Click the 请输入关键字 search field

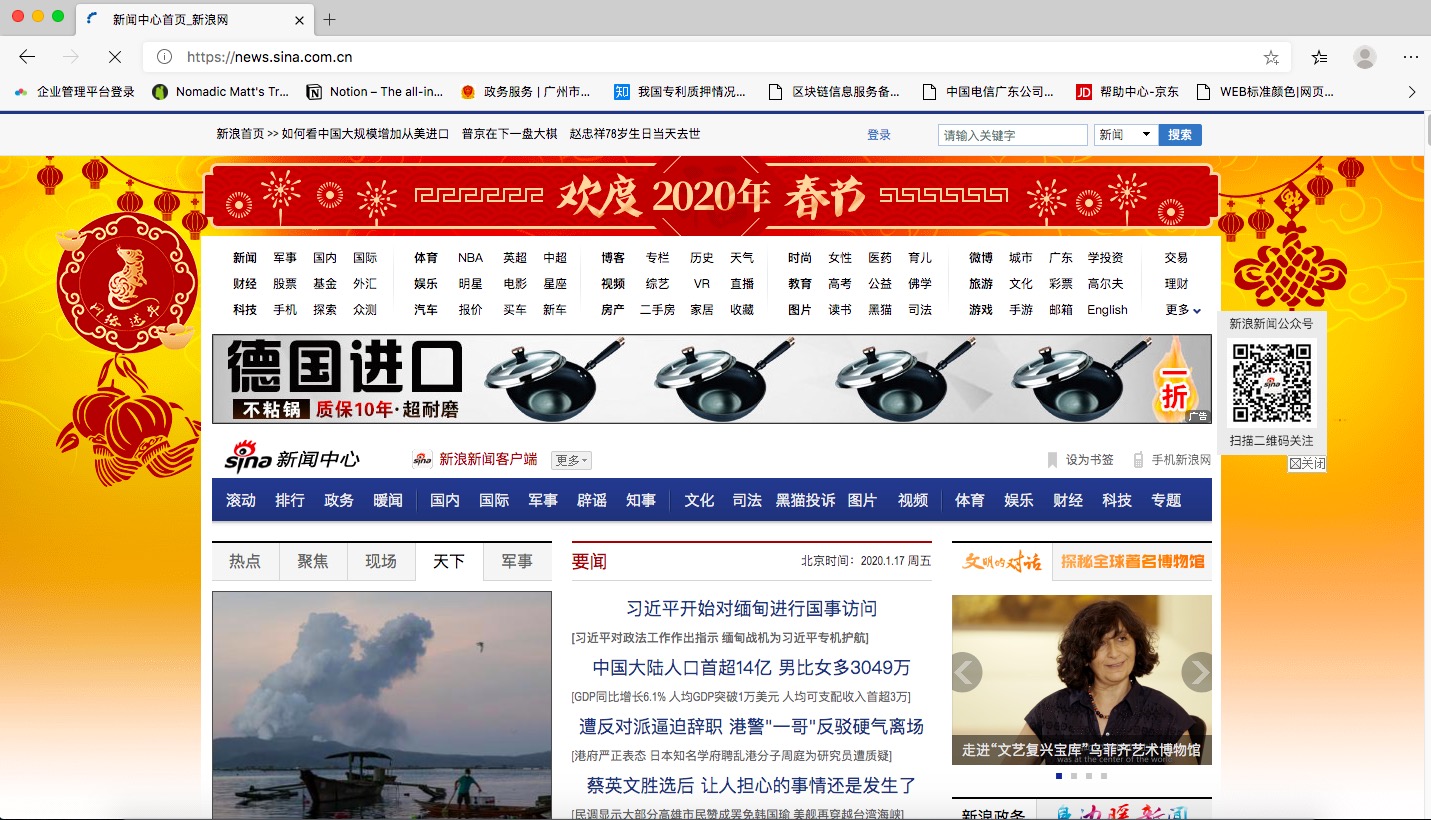(x=1013, y=135)
